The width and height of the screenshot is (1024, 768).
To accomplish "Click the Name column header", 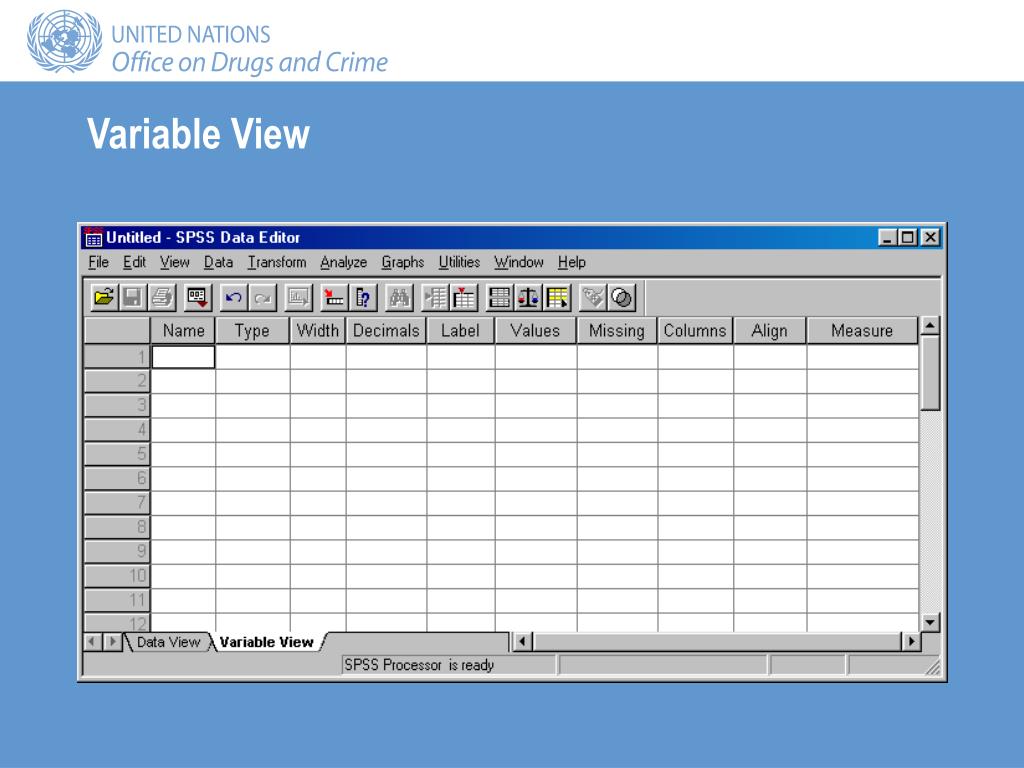I will coord(184,330).
